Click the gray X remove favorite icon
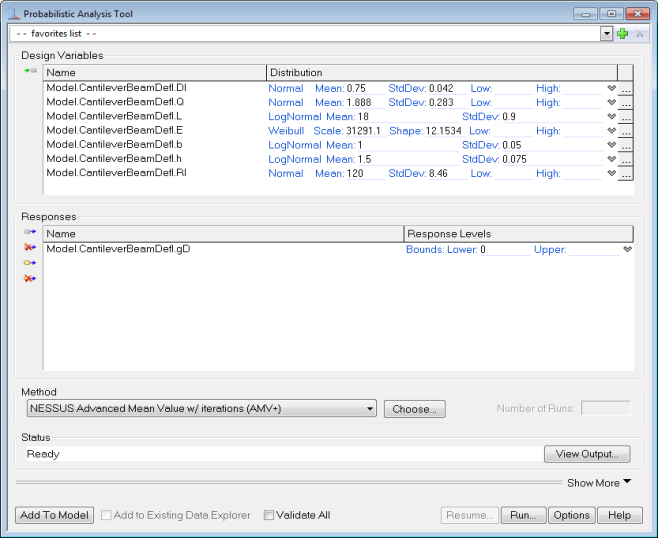658x538 pixels. 640,34
